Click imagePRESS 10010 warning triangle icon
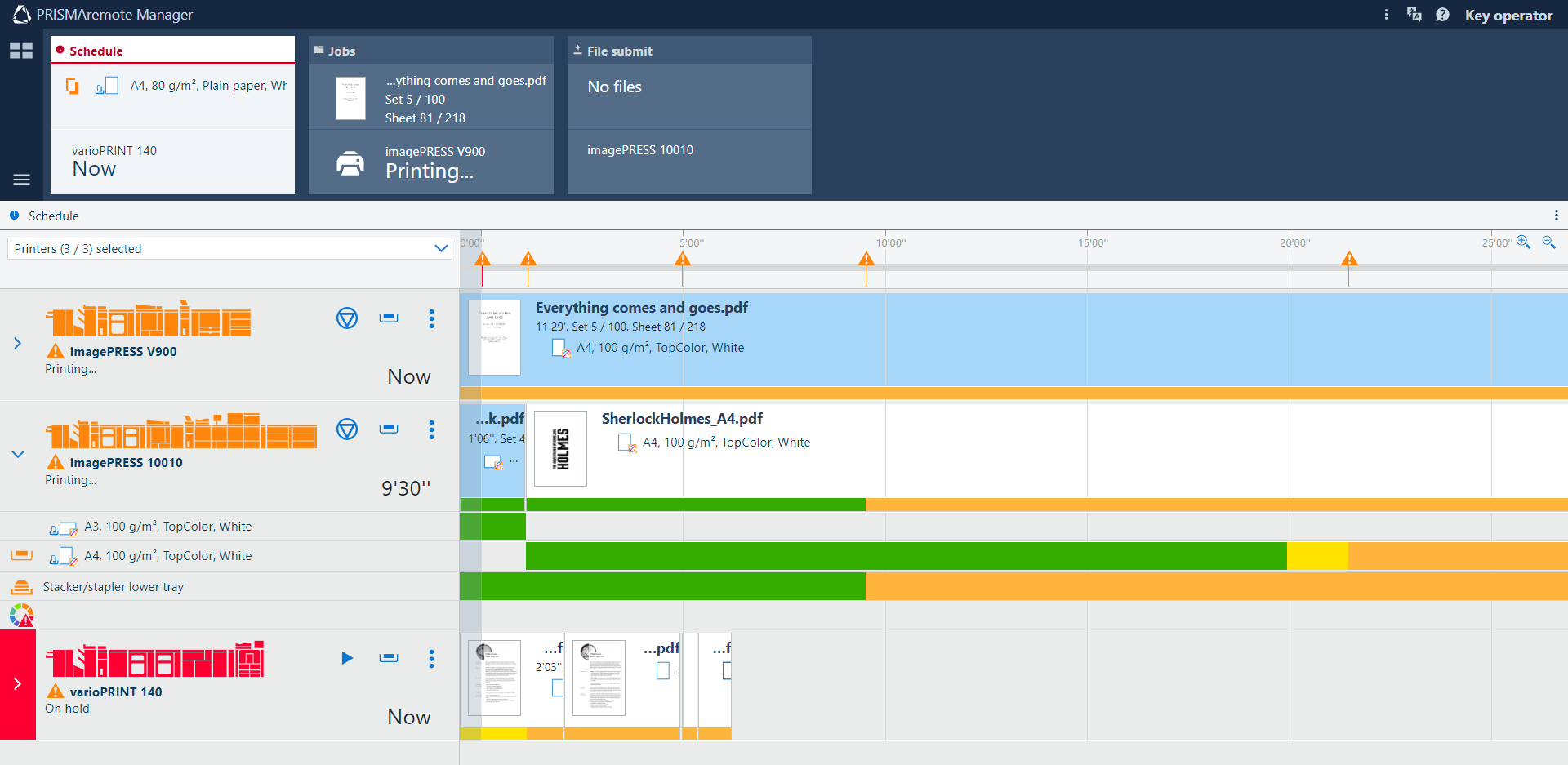The width and height of the screenshot is (1568, 765). coord(56,462)
